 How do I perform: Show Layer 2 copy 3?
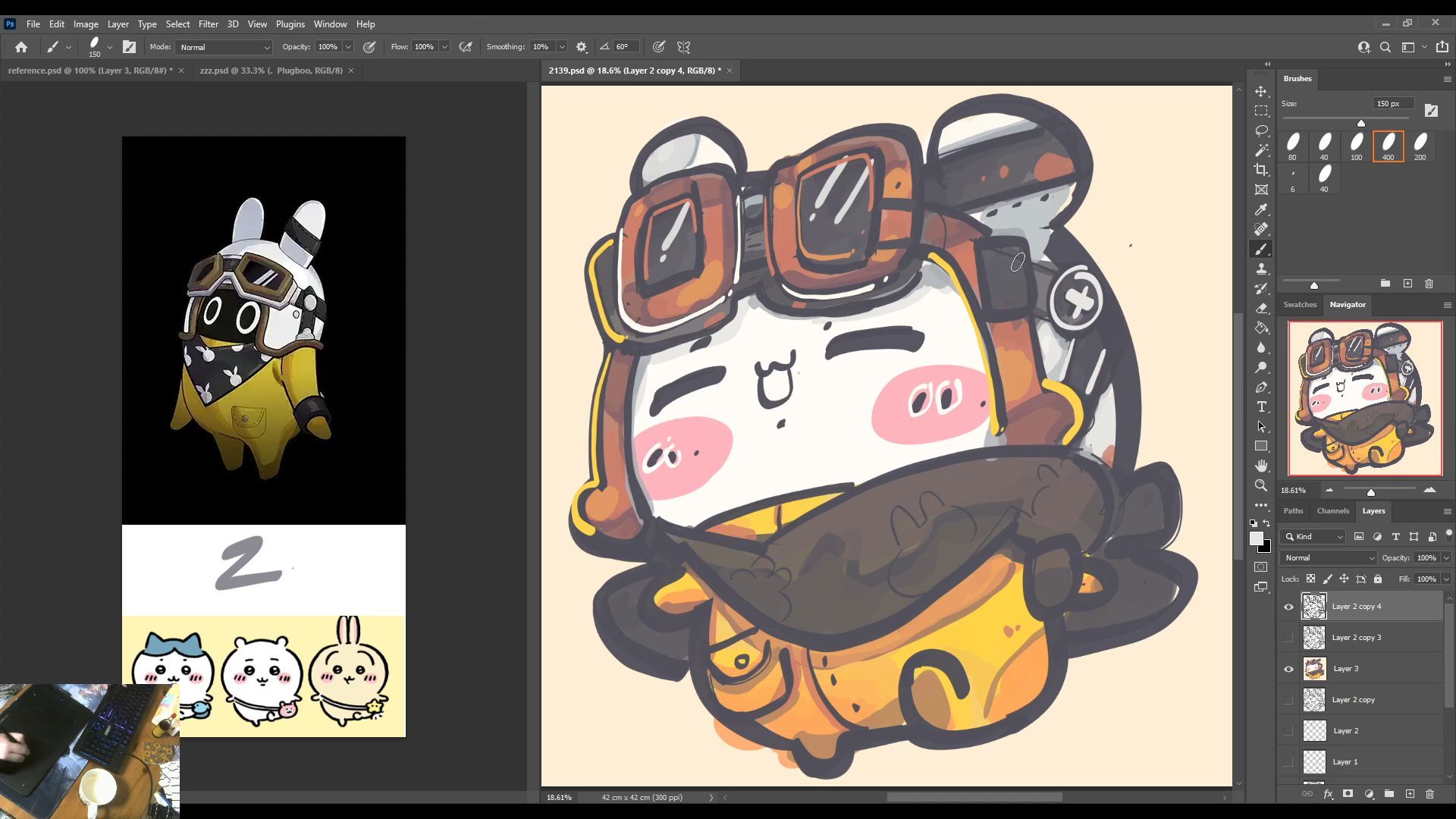click(1288, 638)
